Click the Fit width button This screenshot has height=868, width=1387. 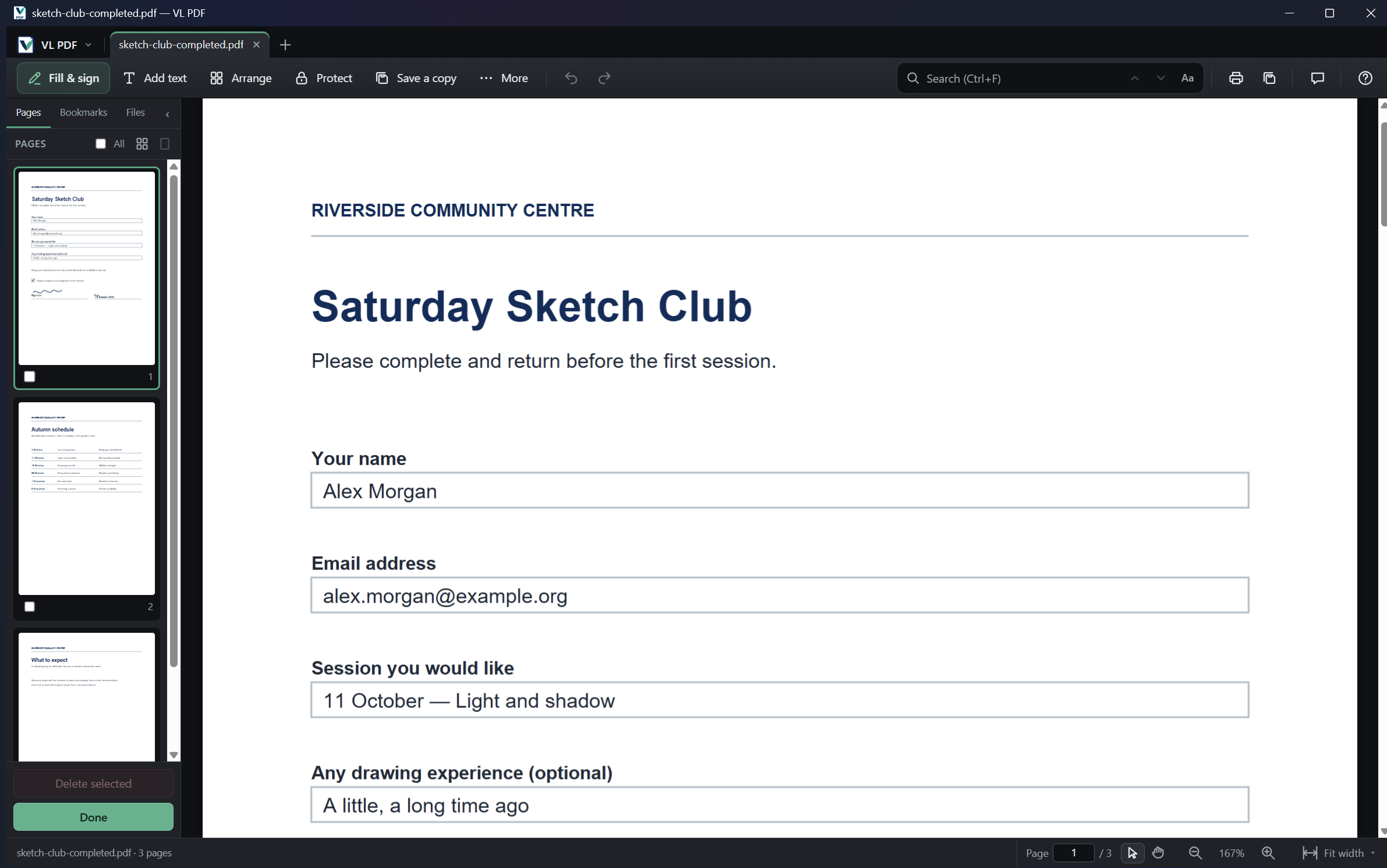point(1333,853)
